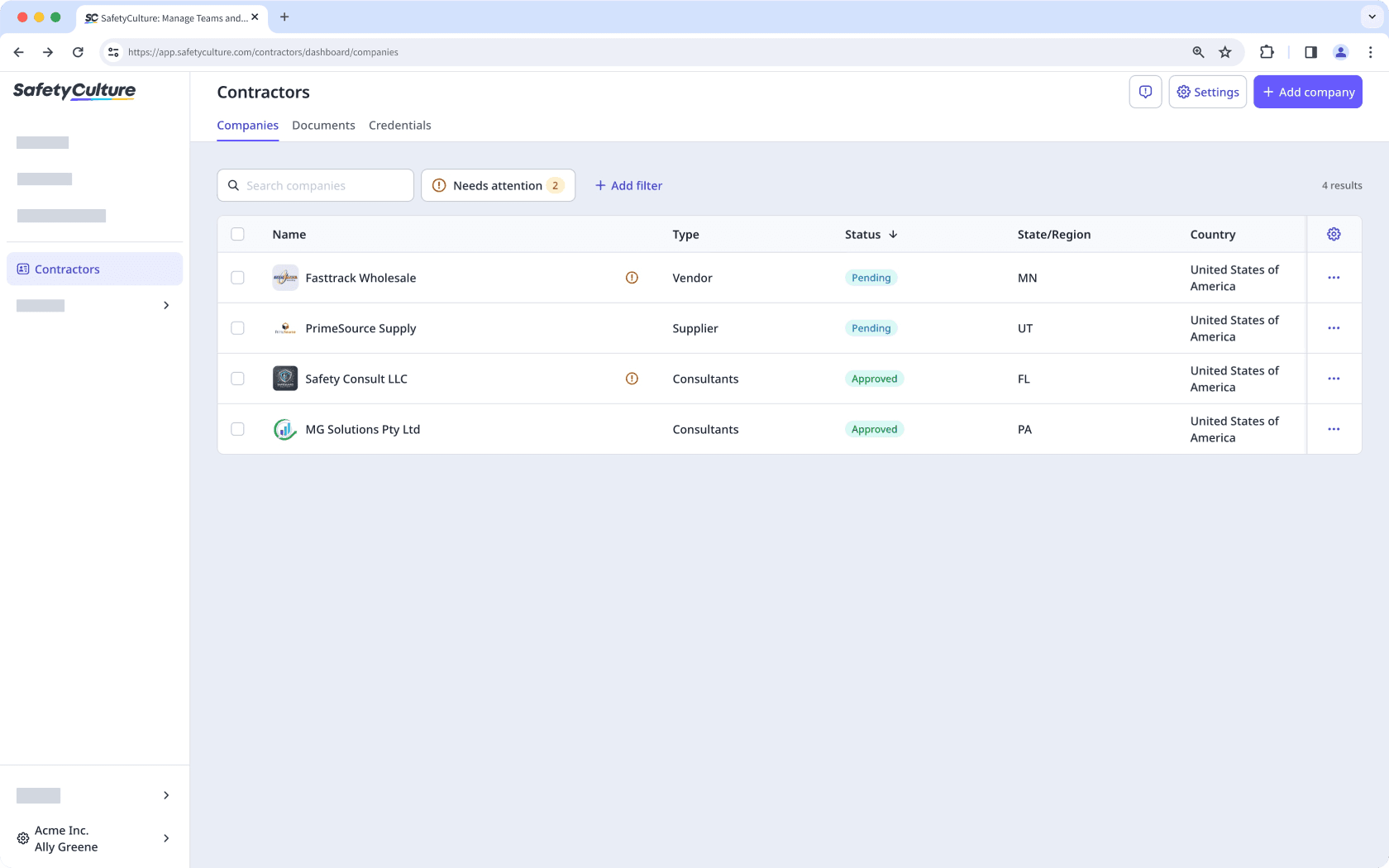Check the checkbox beside Safety Consult LLC
Image resolution: width=1389 pixels, height=868 pixels.
(x=238, y=379)
